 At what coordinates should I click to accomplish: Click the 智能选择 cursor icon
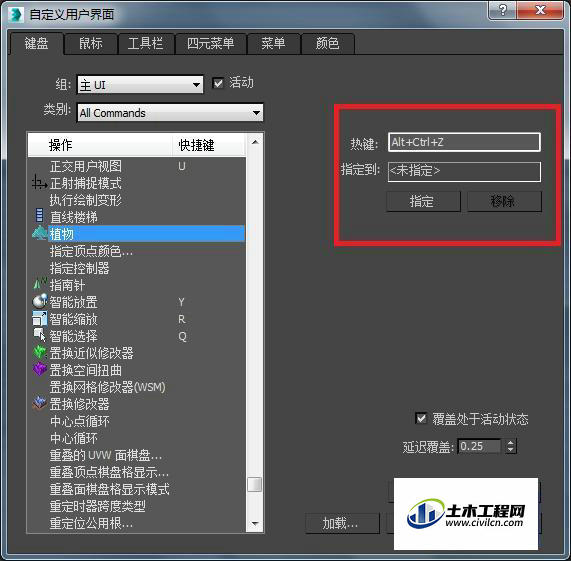40,335
